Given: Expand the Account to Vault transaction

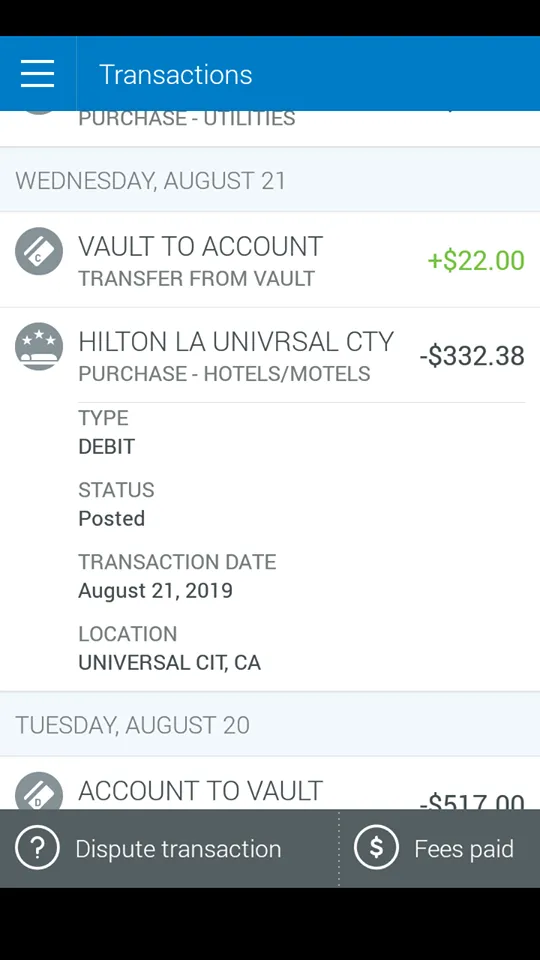Looking at the screenshot, I should [x=270, y=784].
